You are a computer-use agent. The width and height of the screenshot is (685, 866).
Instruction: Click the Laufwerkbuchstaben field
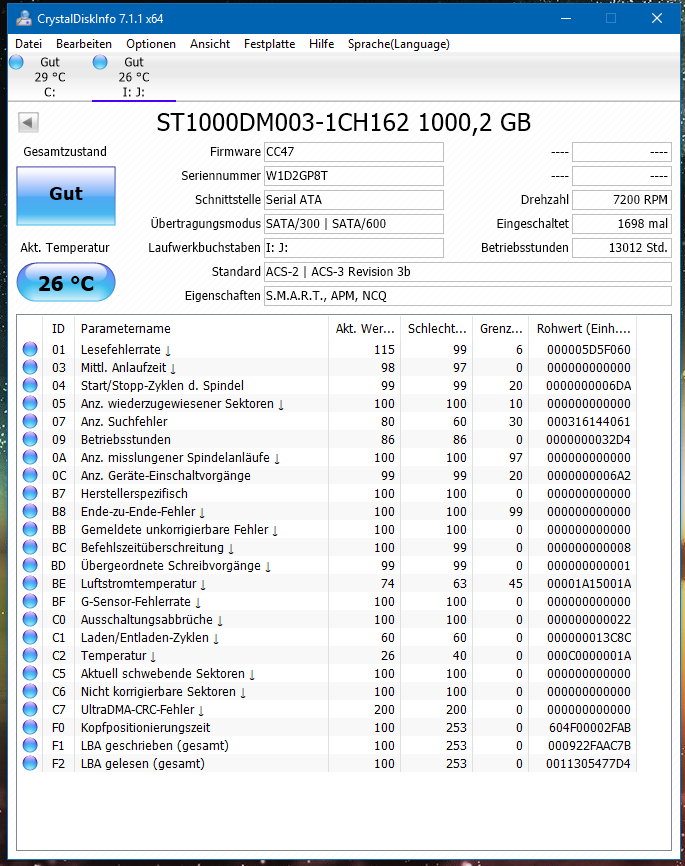point(354,248)
